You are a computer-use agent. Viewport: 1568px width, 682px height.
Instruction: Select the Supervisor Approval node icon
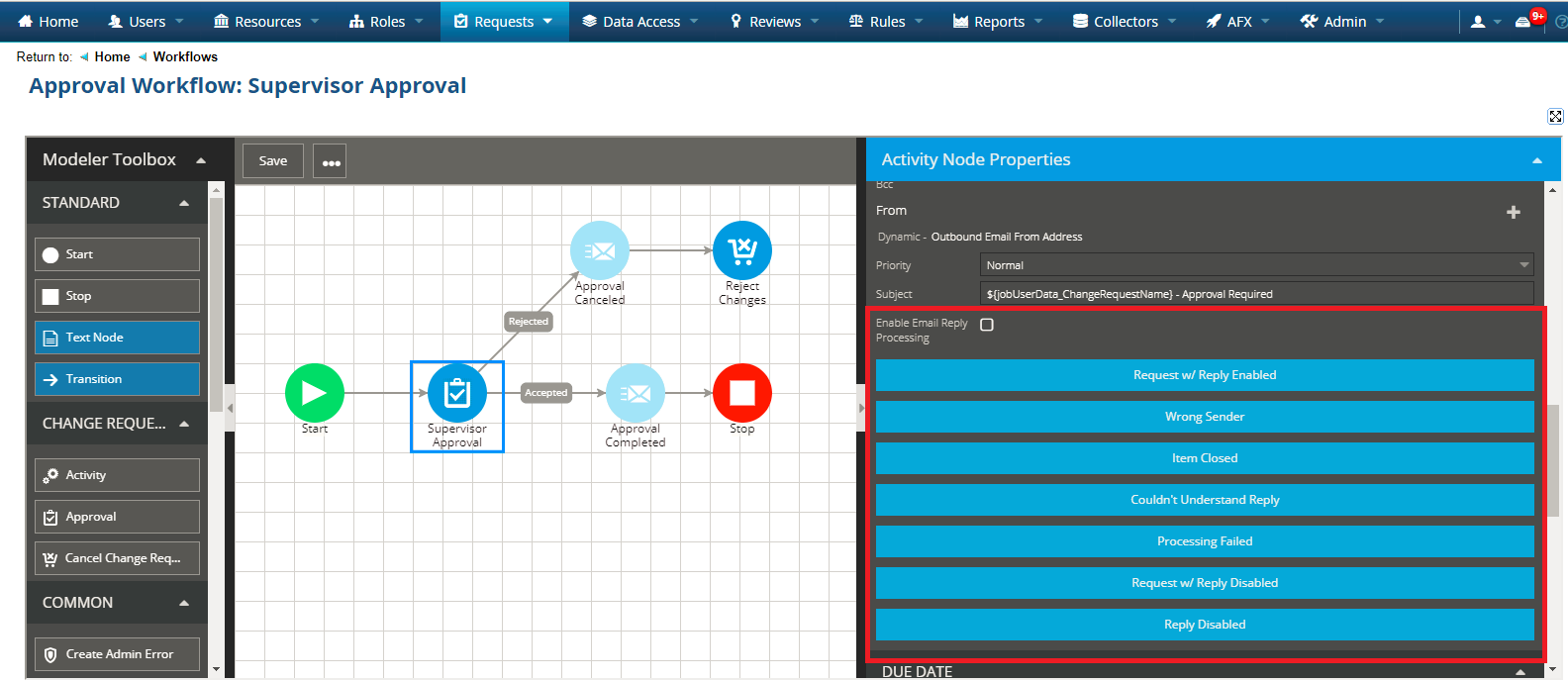(456, 393)
